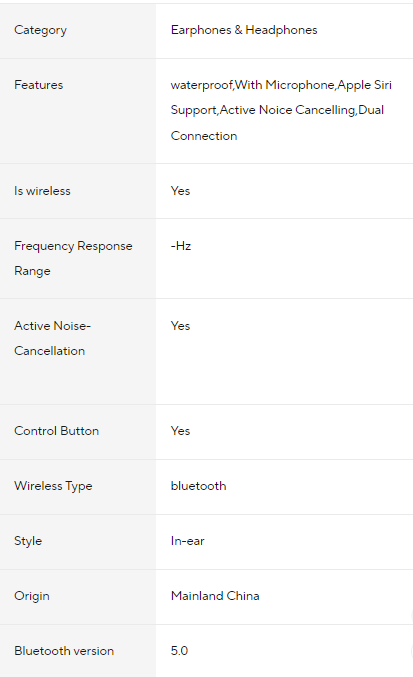Select the 5.0 Bluetooth version value
The width and height of the screenshot is (413, 677).
(x=179, y=651)
